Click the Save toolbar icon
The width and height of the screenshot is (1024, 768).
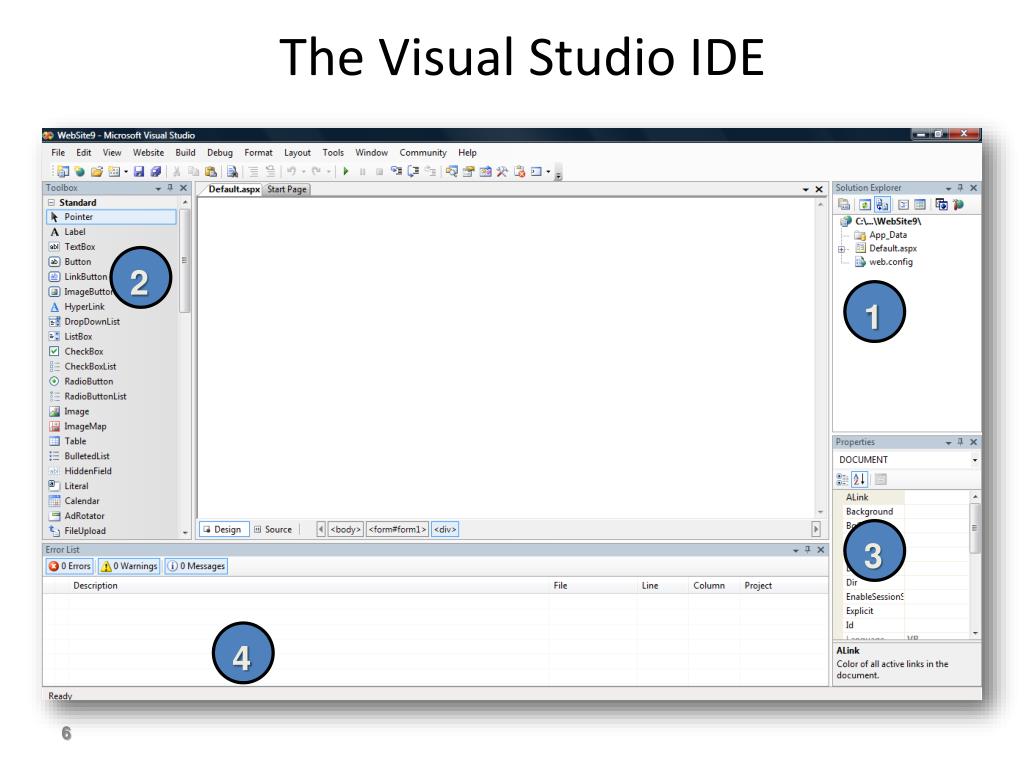[x=138, y=172]
